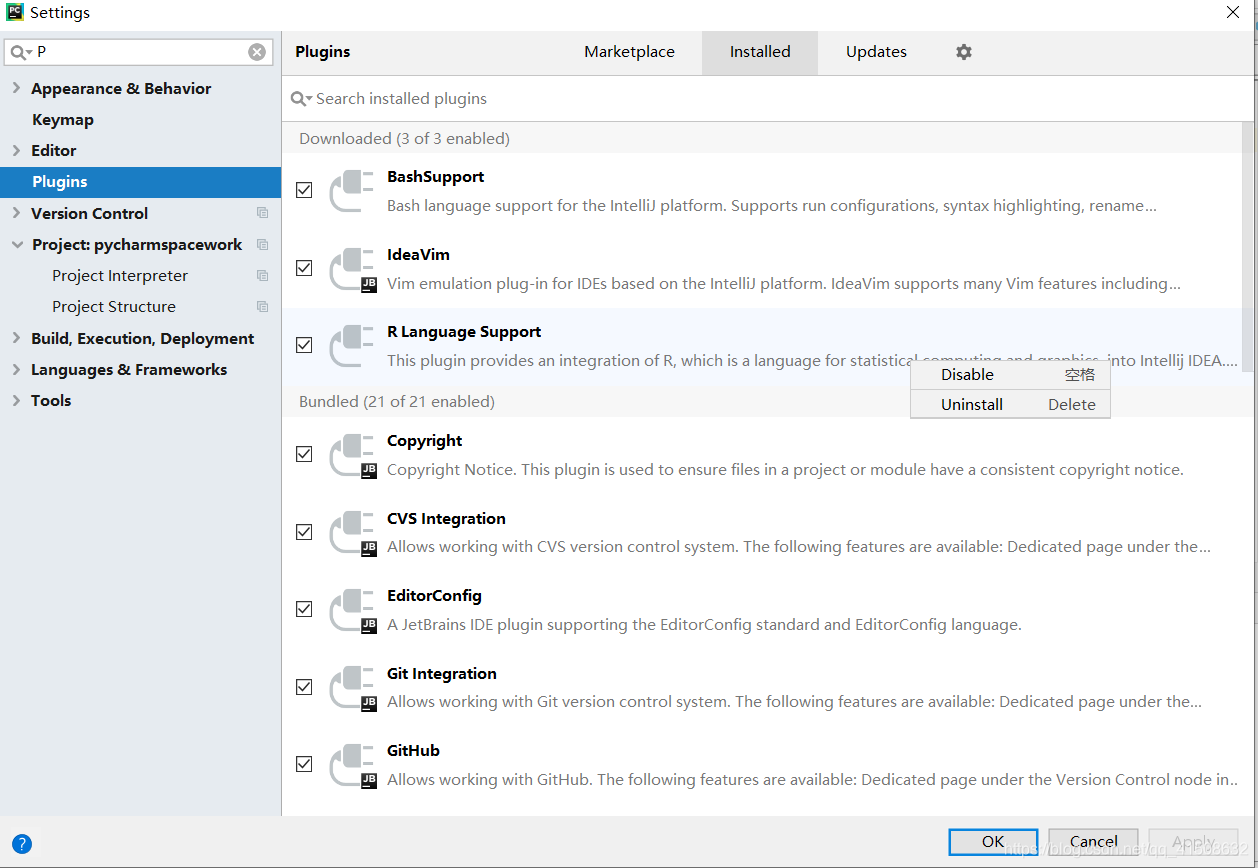Choose Uninstall from the context menu
This screenshot has width=1258, height=868.
[x=1010, y=404]
